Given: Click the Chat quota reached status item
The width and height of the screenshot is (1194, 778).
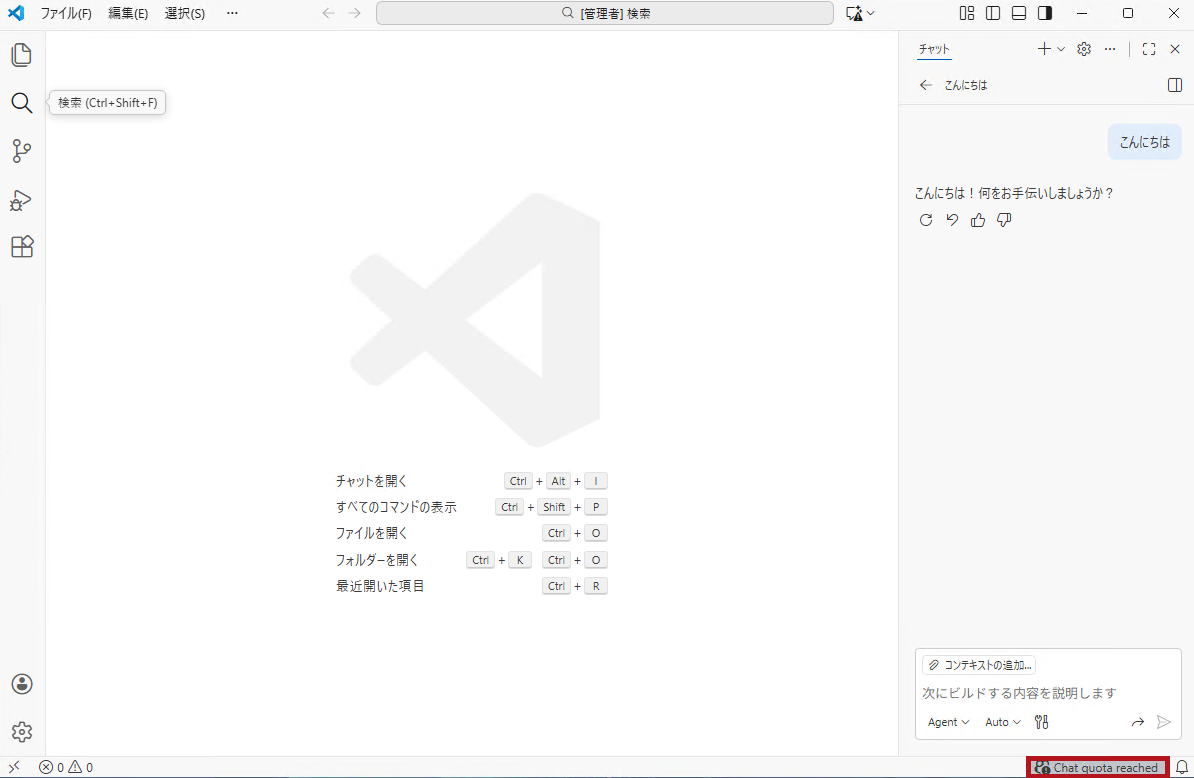Looking at the screenshot, I should 1098,768.
